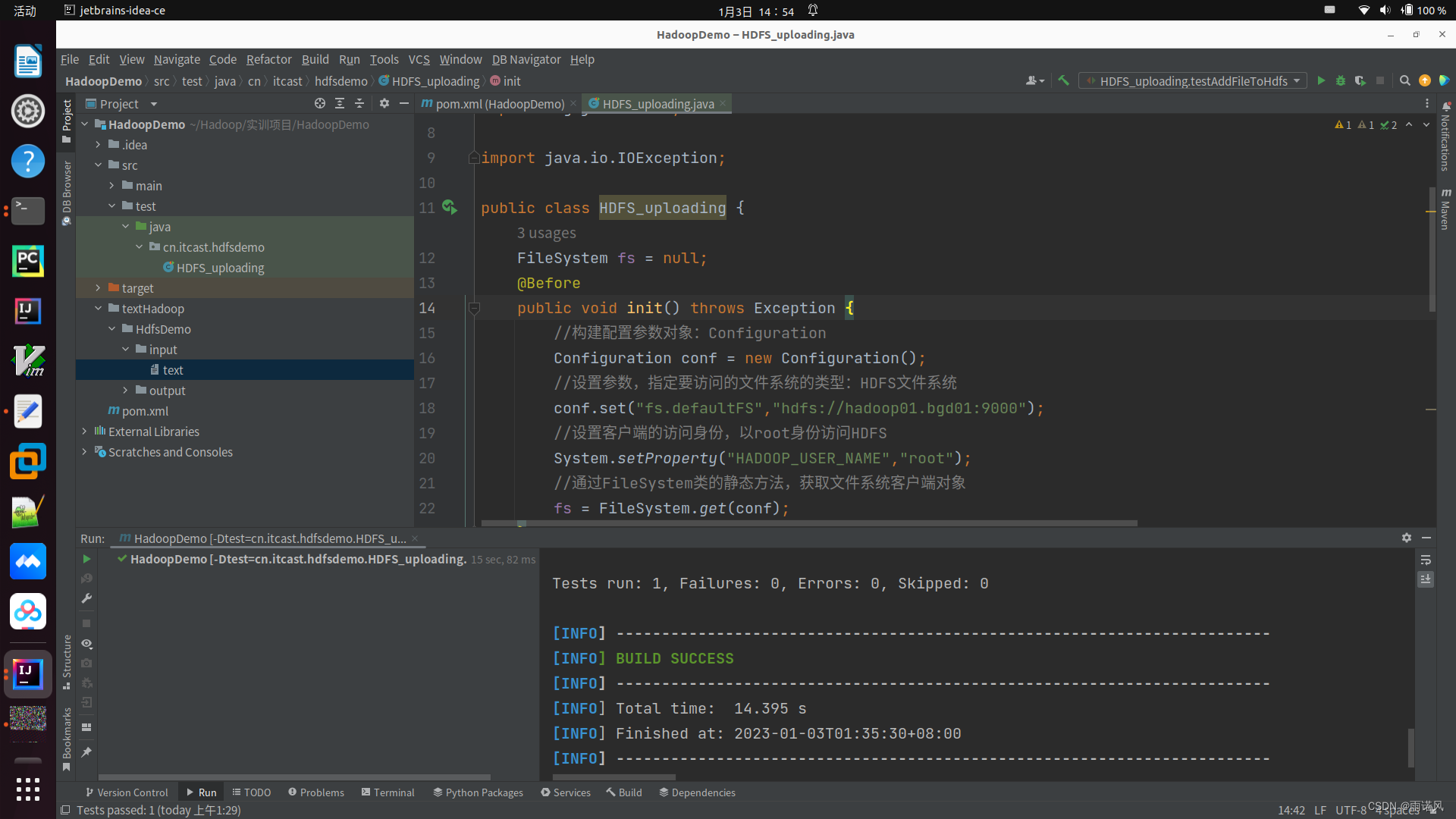Click run gutter icon beside line 11

click(449, 207)
